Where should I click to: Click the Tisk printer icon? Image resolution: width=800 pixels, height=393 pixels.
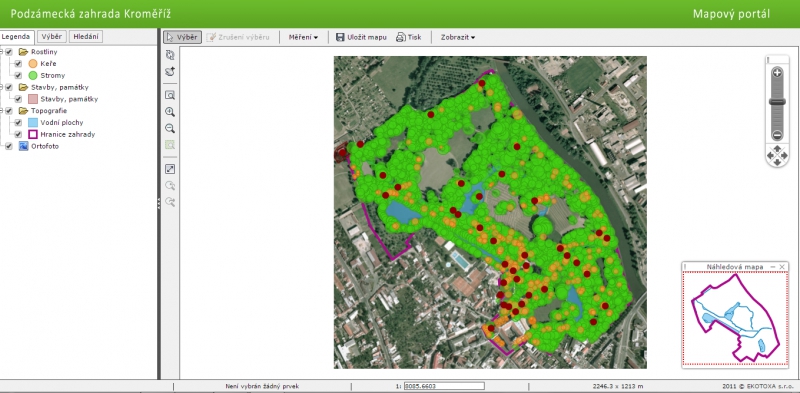pyautogui.click(x=401, y=37)
